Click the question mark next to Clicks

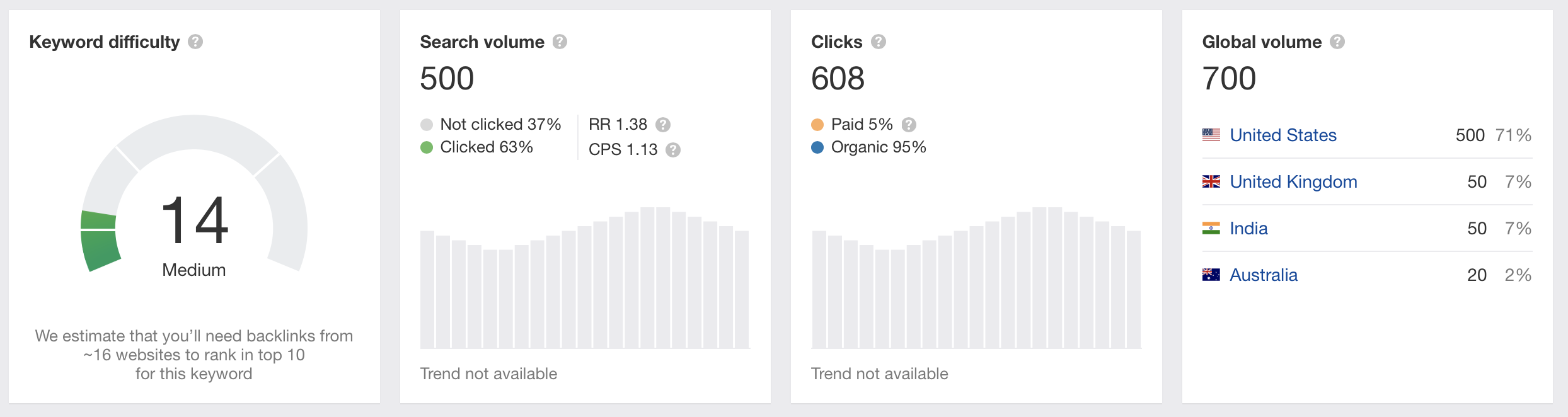tap(879, 42)
